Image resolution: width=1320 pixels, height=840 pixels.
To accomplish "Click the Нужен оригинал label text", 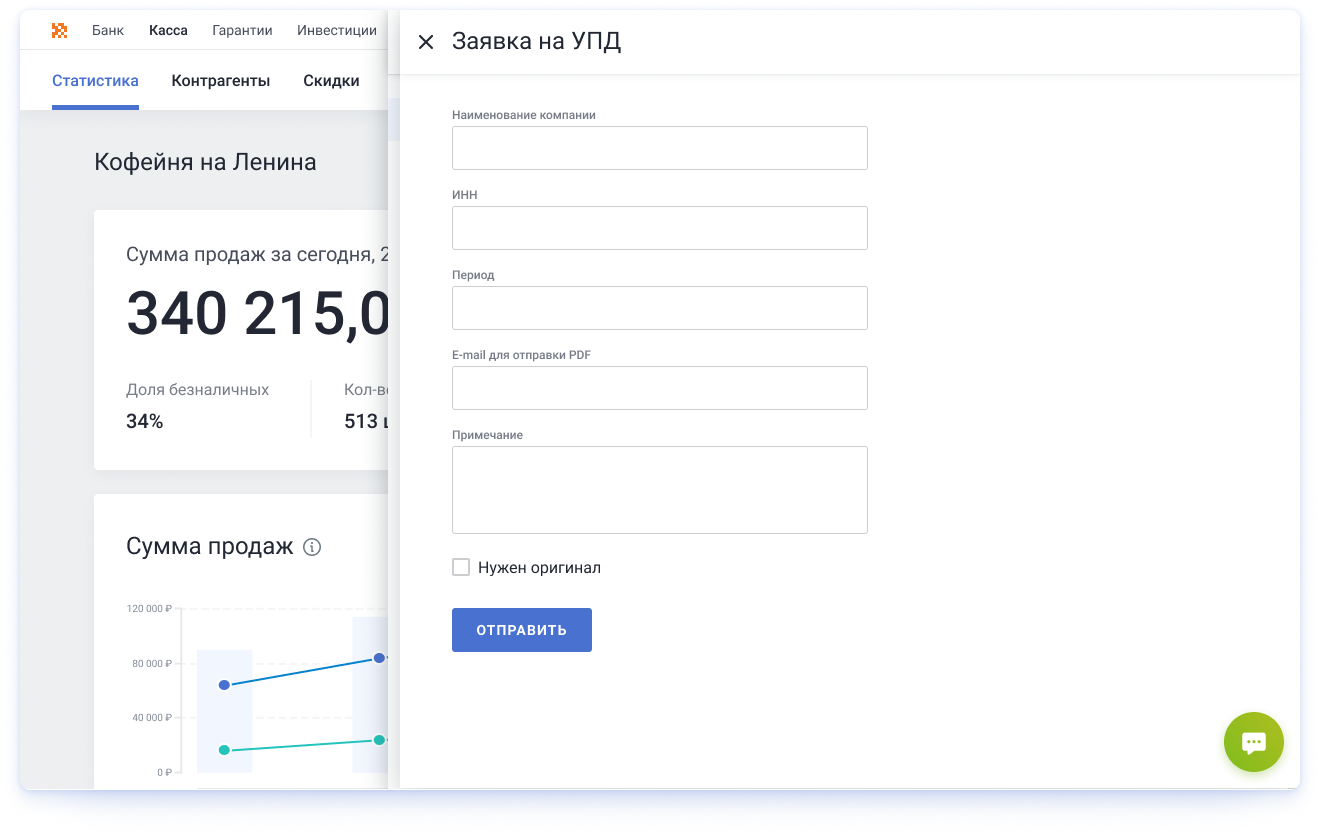I will (539, 568).
